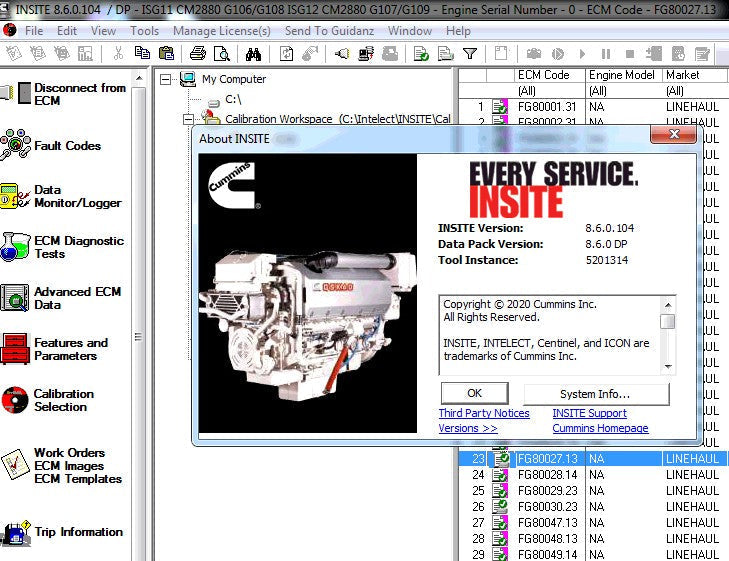The width and height of the screenshot is (729, 561).
Task: Click the System Info... button
Action: (596, 394)
